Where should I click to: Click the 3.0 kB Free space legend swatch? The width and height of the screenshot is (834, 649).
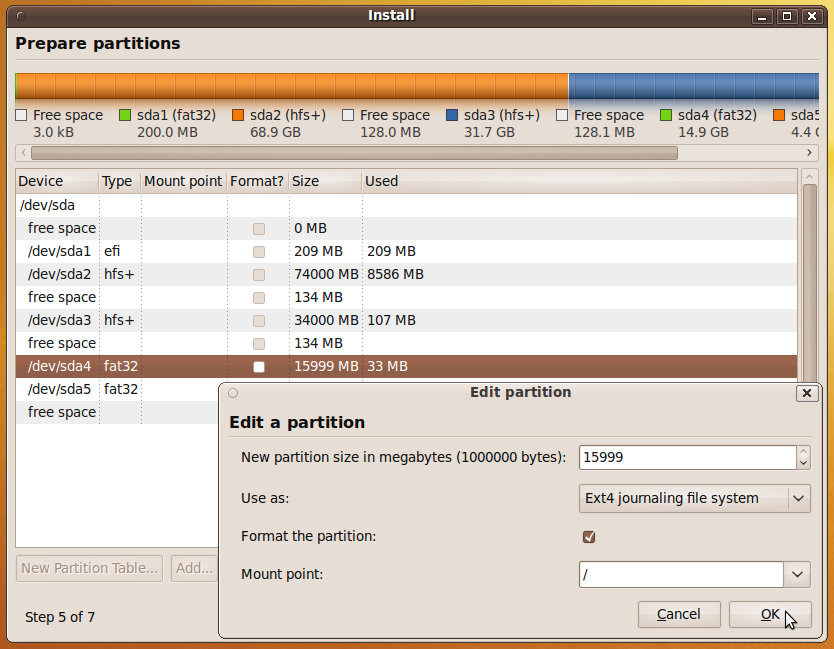point(21,115)
